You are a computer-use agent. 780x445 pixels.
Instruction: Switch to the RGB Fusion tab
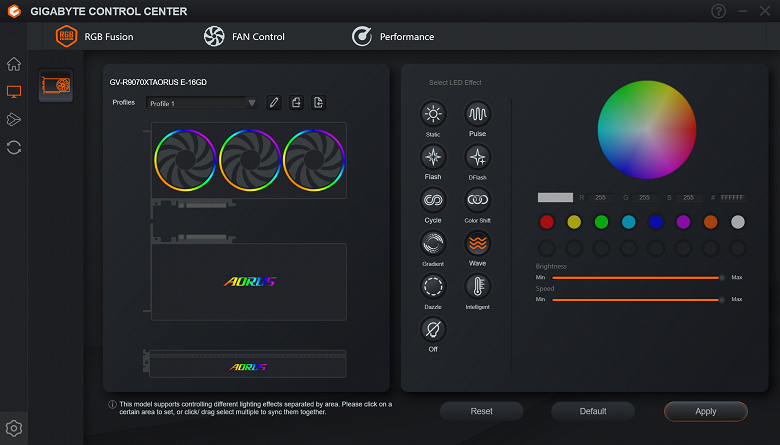click(95, 36)
